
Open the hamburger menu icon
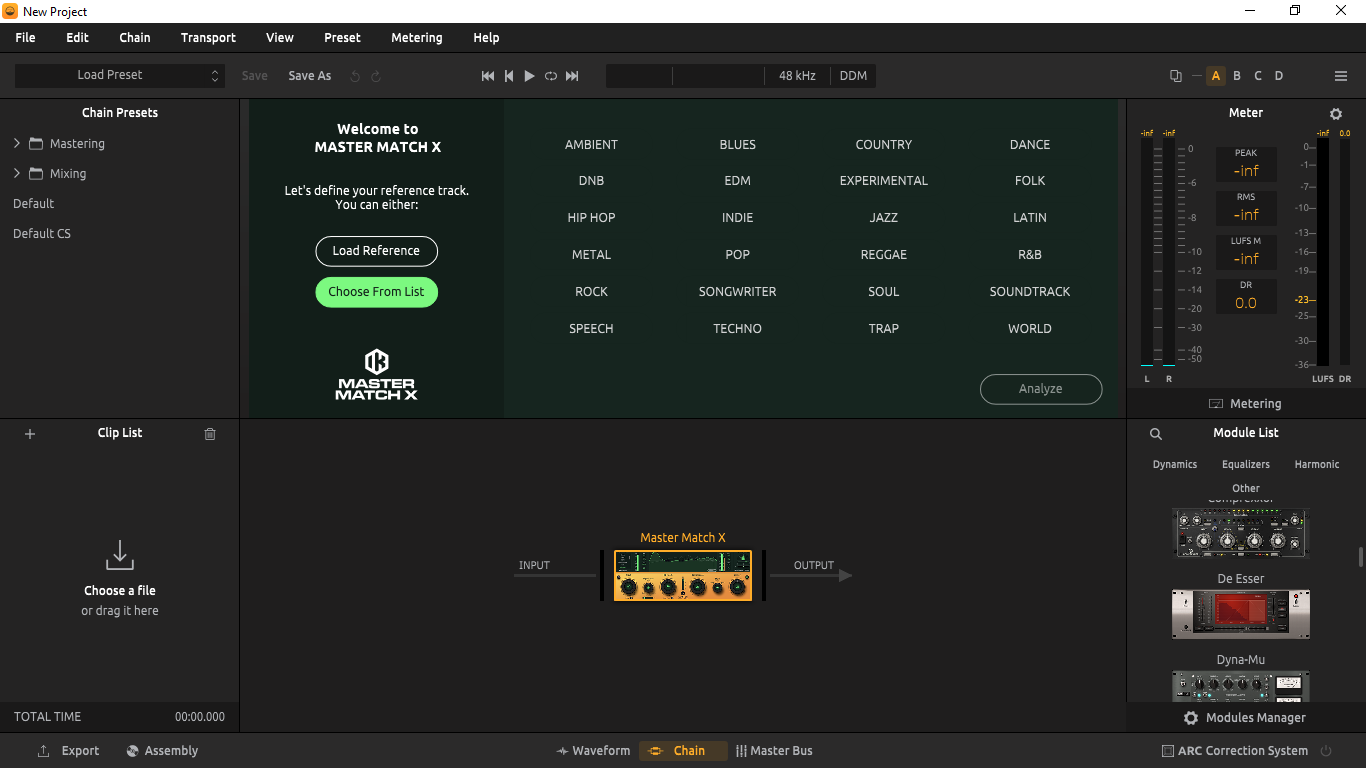coord(1341,76)
